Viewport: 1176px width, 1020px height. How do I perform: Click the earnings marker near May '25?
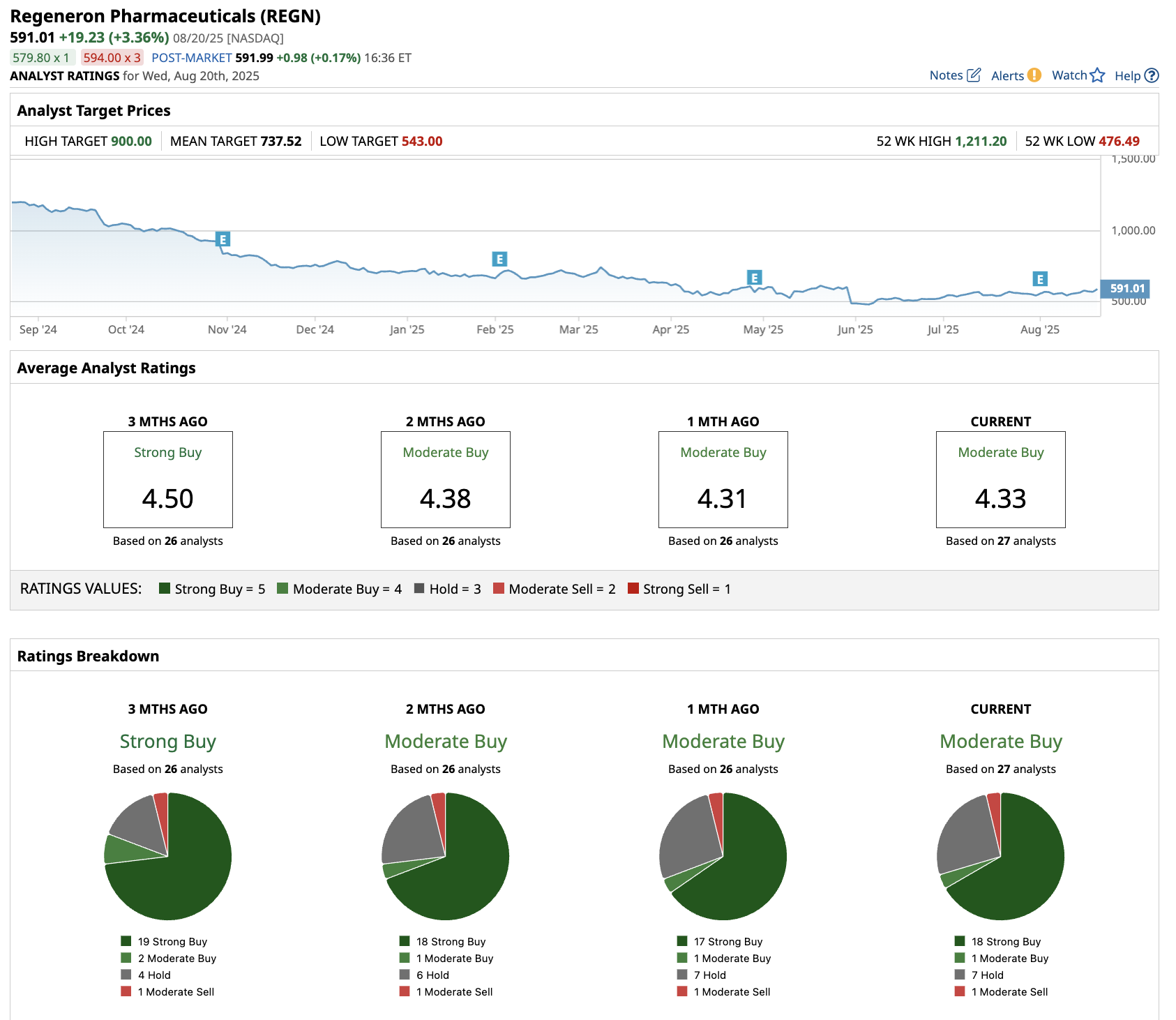pos(754,278)
